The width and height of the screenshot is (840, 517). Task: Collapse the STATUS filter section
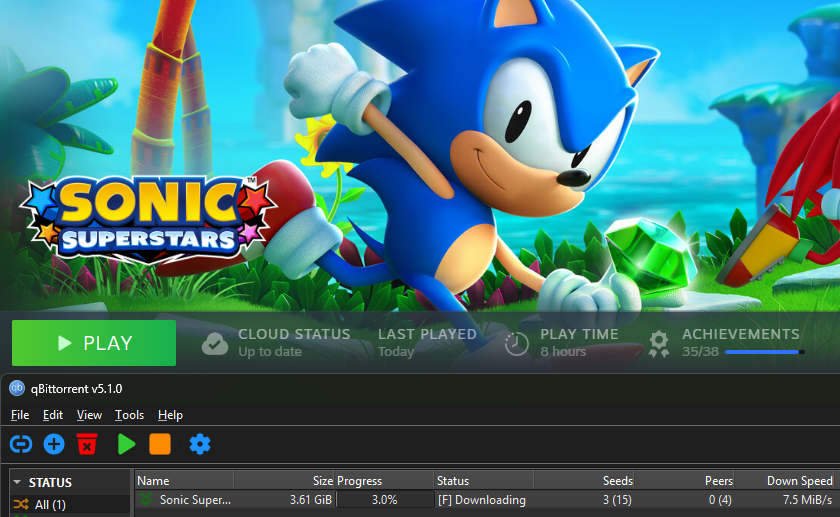pos(17,482)
